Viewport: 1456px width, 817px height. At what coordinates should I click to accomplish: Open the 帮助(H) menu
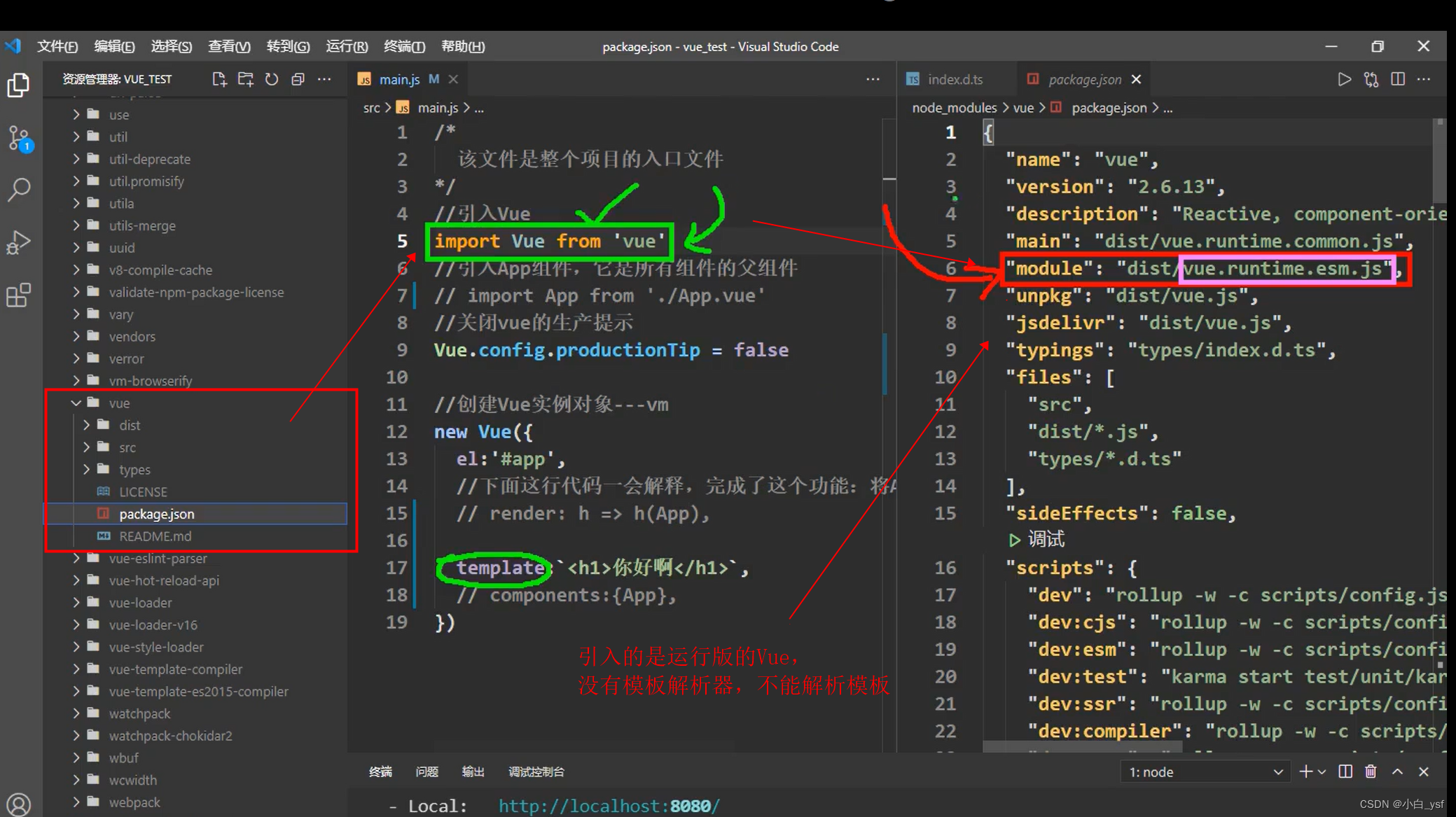pyautogui.click(x=463, y=46)
